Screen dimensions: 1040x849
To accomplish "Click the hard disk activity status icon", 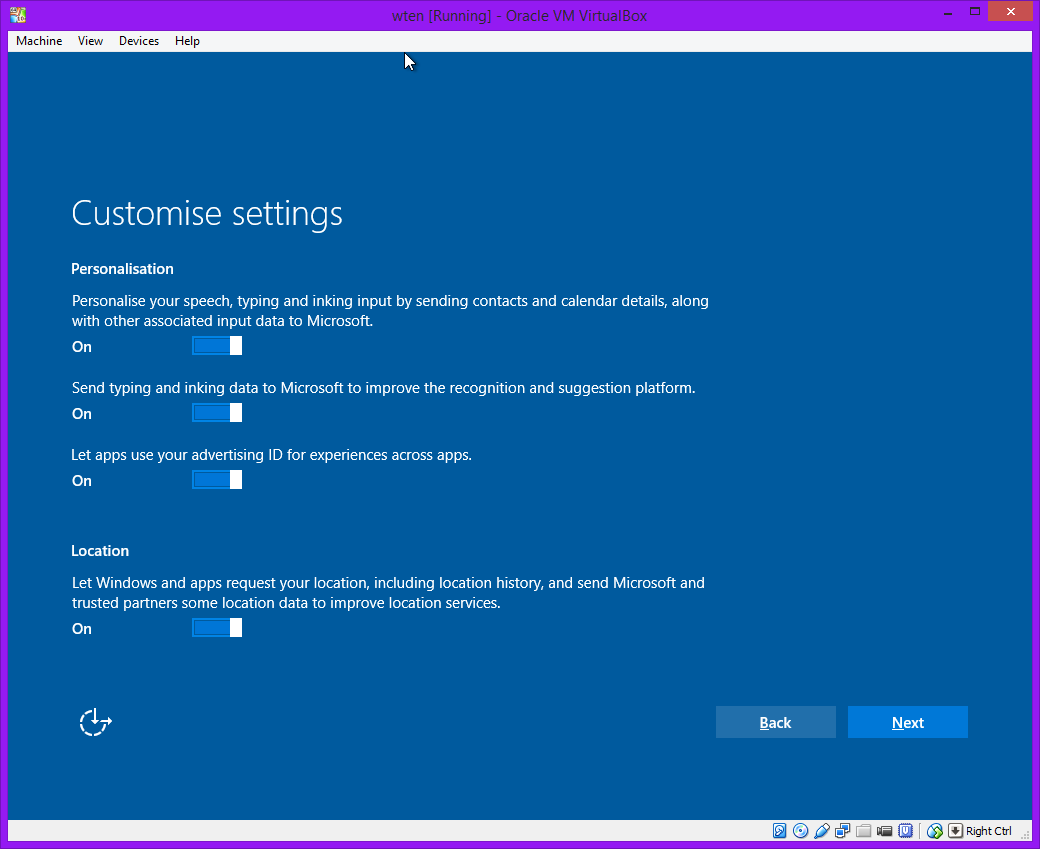I will point(780,831).
